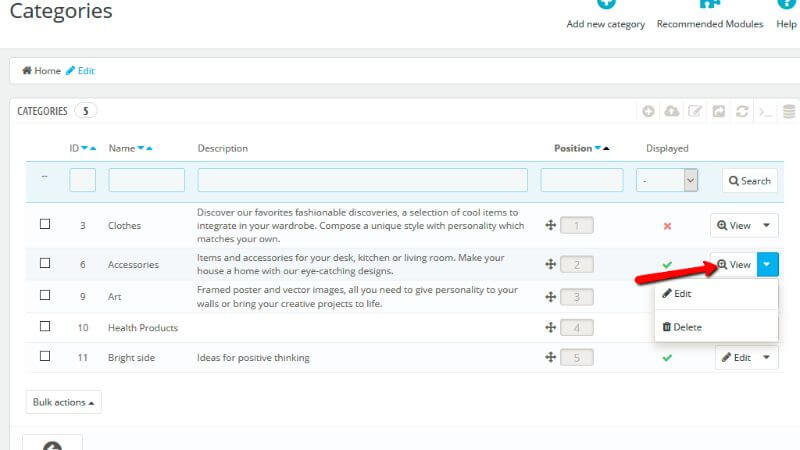Click the Bright side category name
Screen dimensions: 800x450
[x=131, y=358]
